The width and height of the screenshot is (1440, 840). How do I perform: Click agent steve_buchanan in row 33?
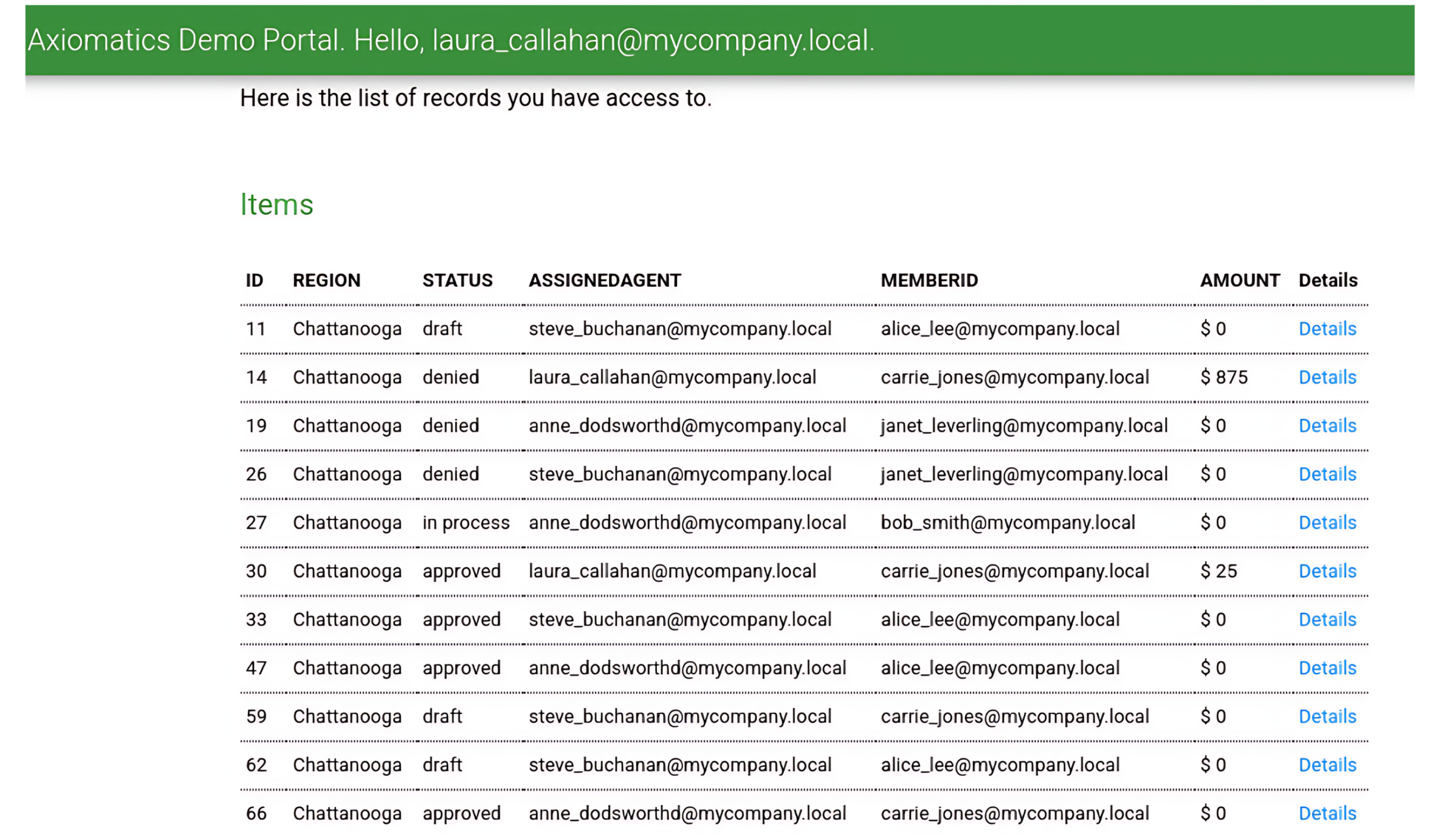tap(680, 620)
